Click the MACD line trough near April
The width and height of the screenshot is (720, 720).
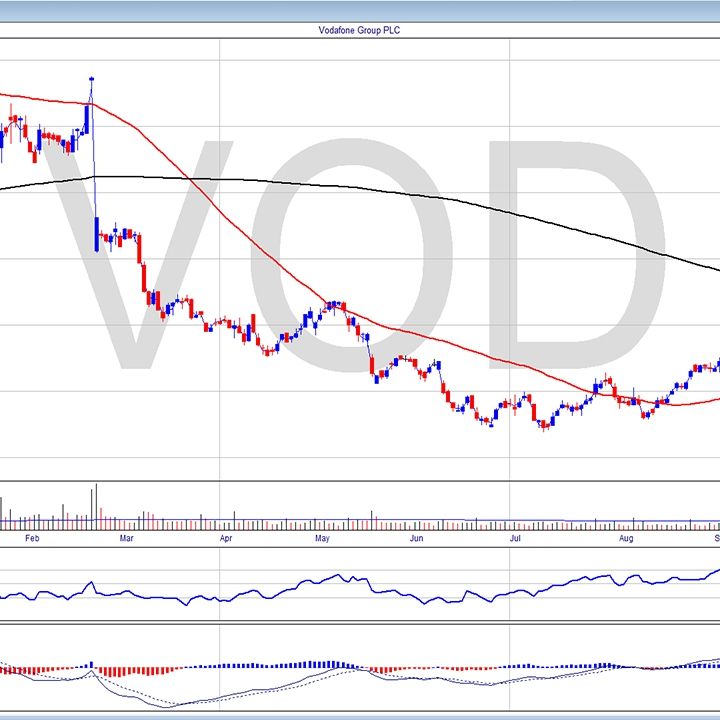(x=175, y=706)
